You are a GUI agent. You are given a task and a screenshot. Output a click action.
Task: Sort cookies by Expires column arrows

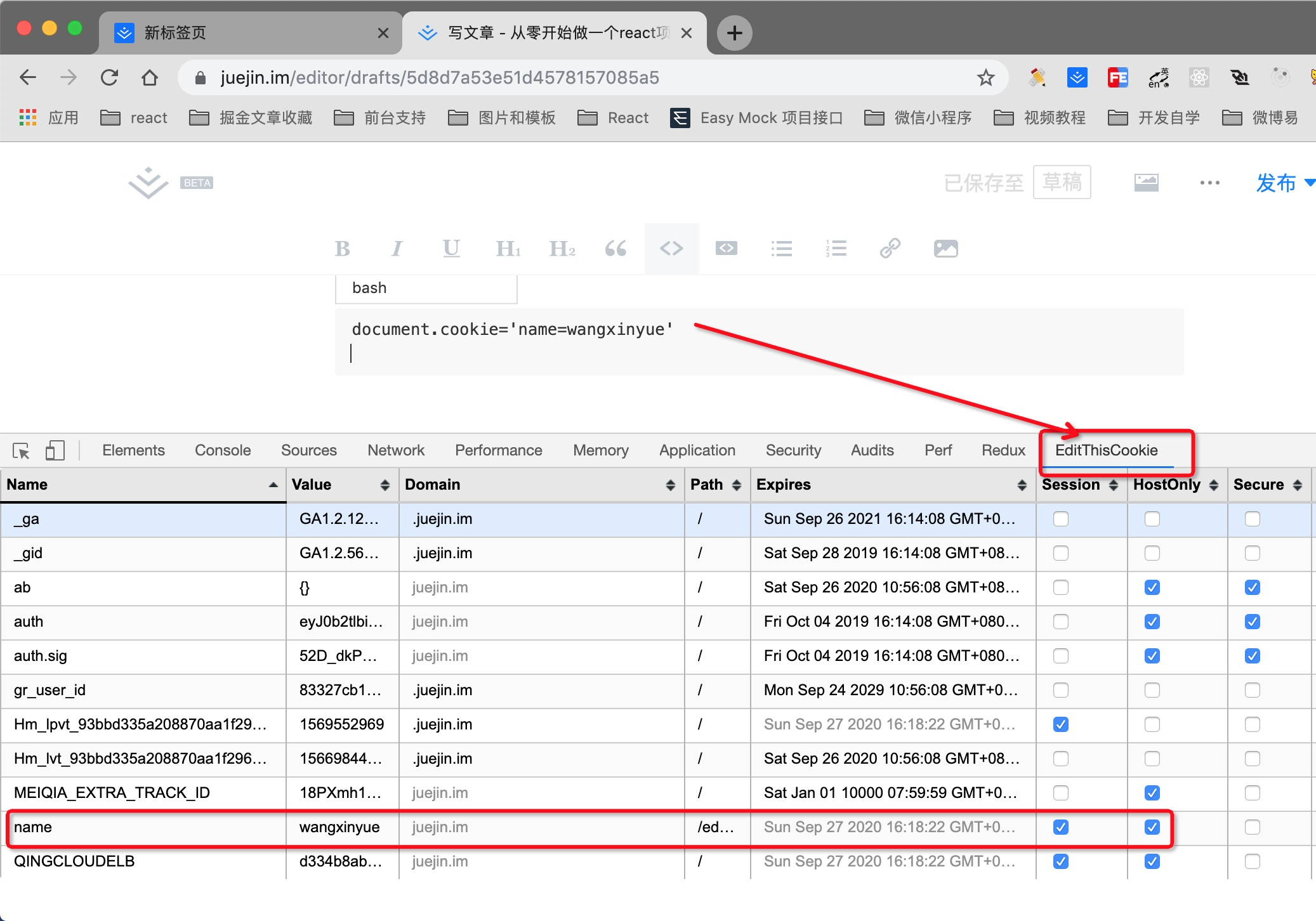1022,485
